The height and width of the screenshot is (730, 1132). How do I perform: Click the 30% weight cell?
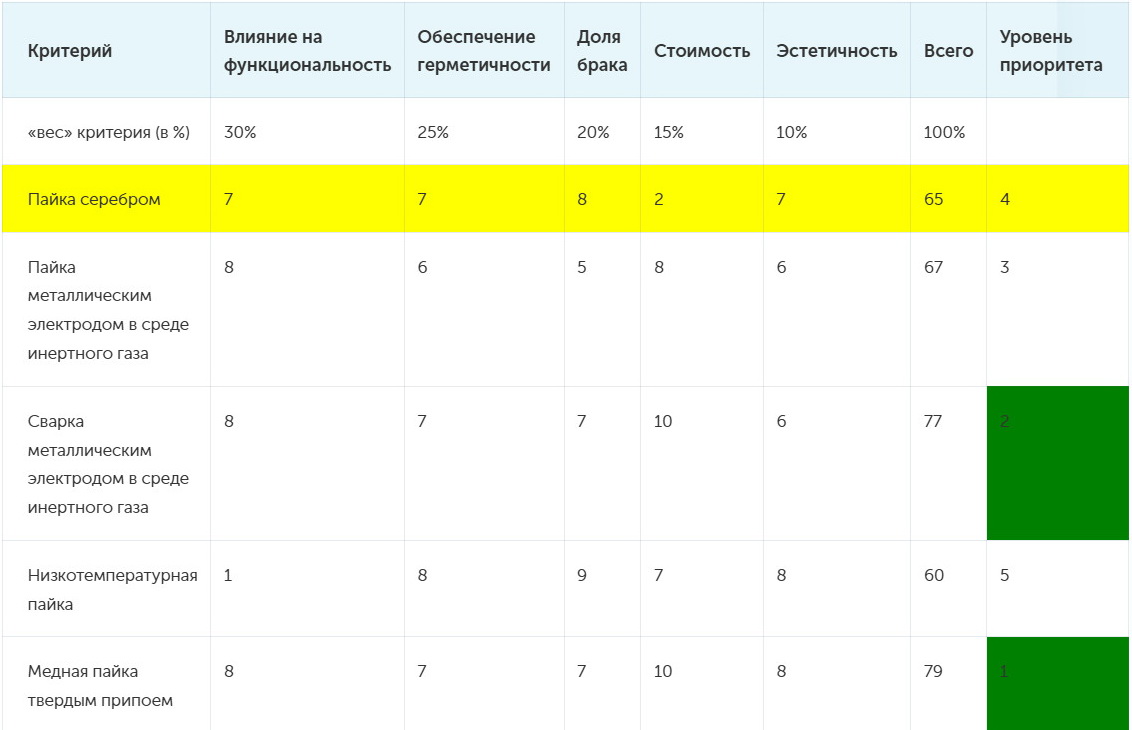point(240,132)
